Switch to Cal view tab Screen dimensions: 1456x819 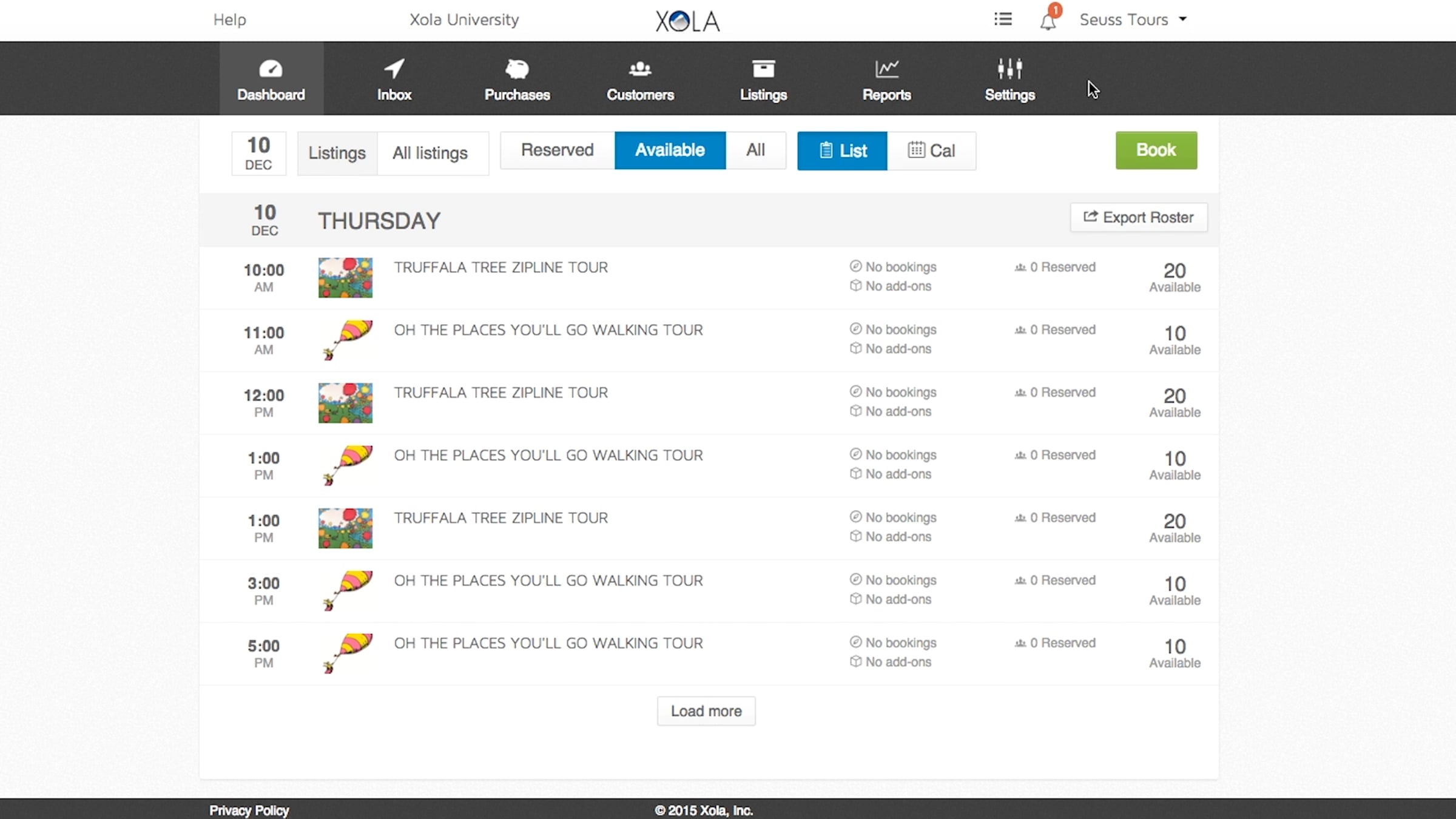click(x=931, y=150)
